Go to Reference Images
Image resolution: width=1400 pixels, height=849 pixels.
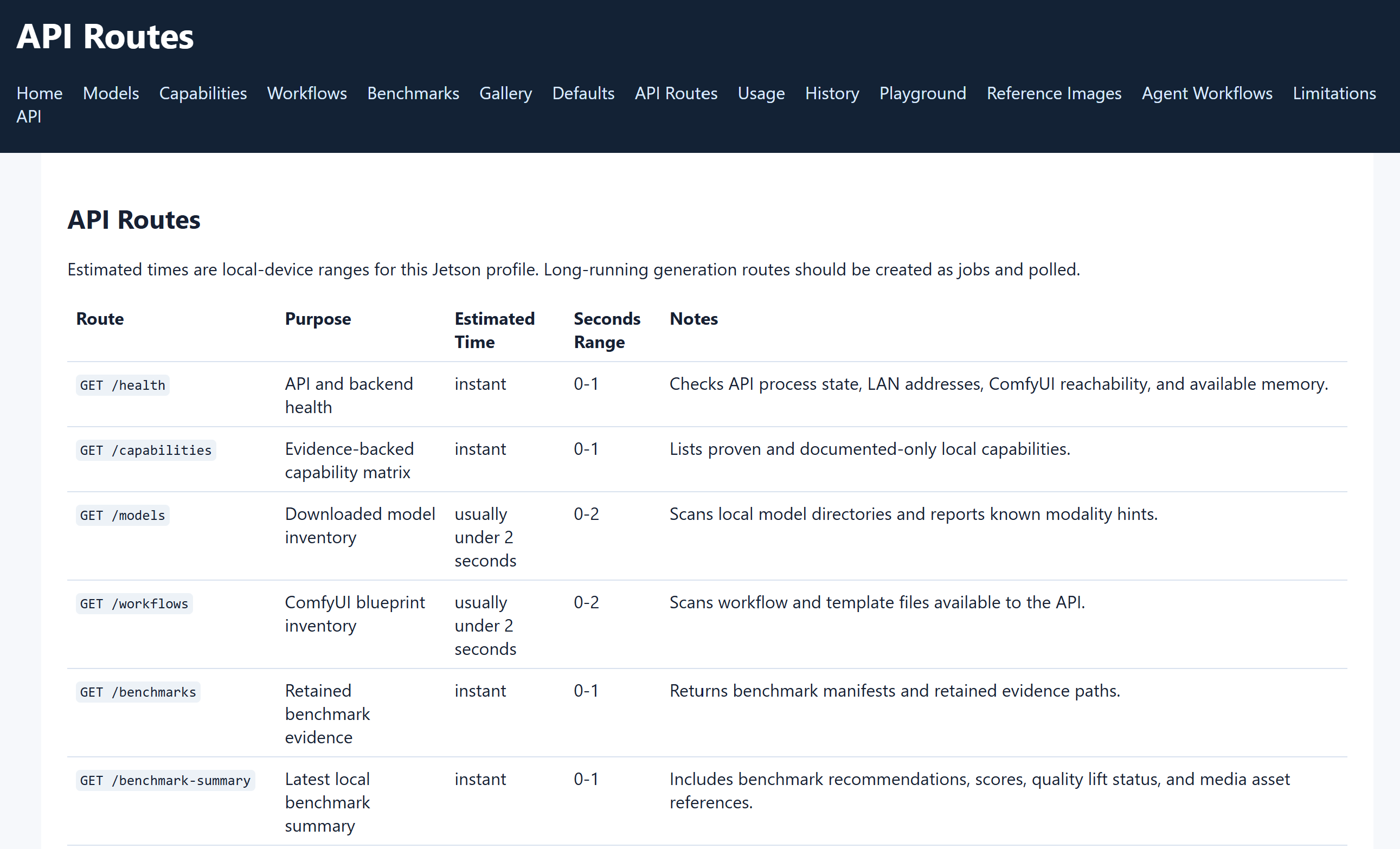1054,93
